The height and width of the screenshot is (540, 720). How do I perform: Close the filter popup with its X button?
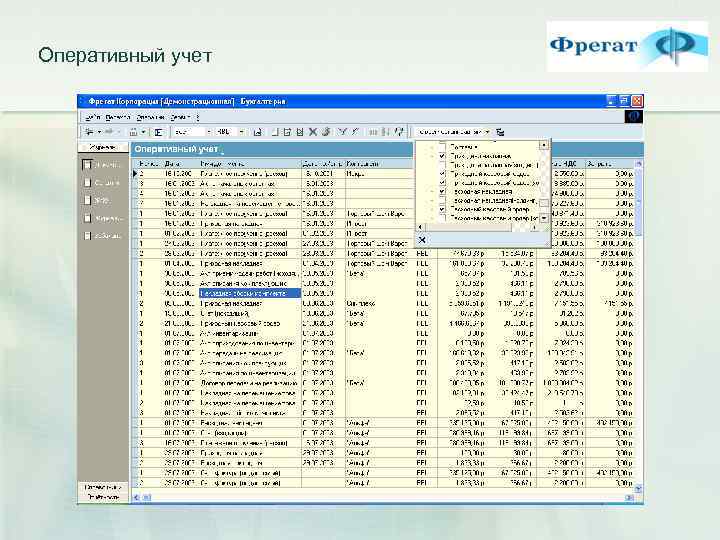tap(422, 239)
